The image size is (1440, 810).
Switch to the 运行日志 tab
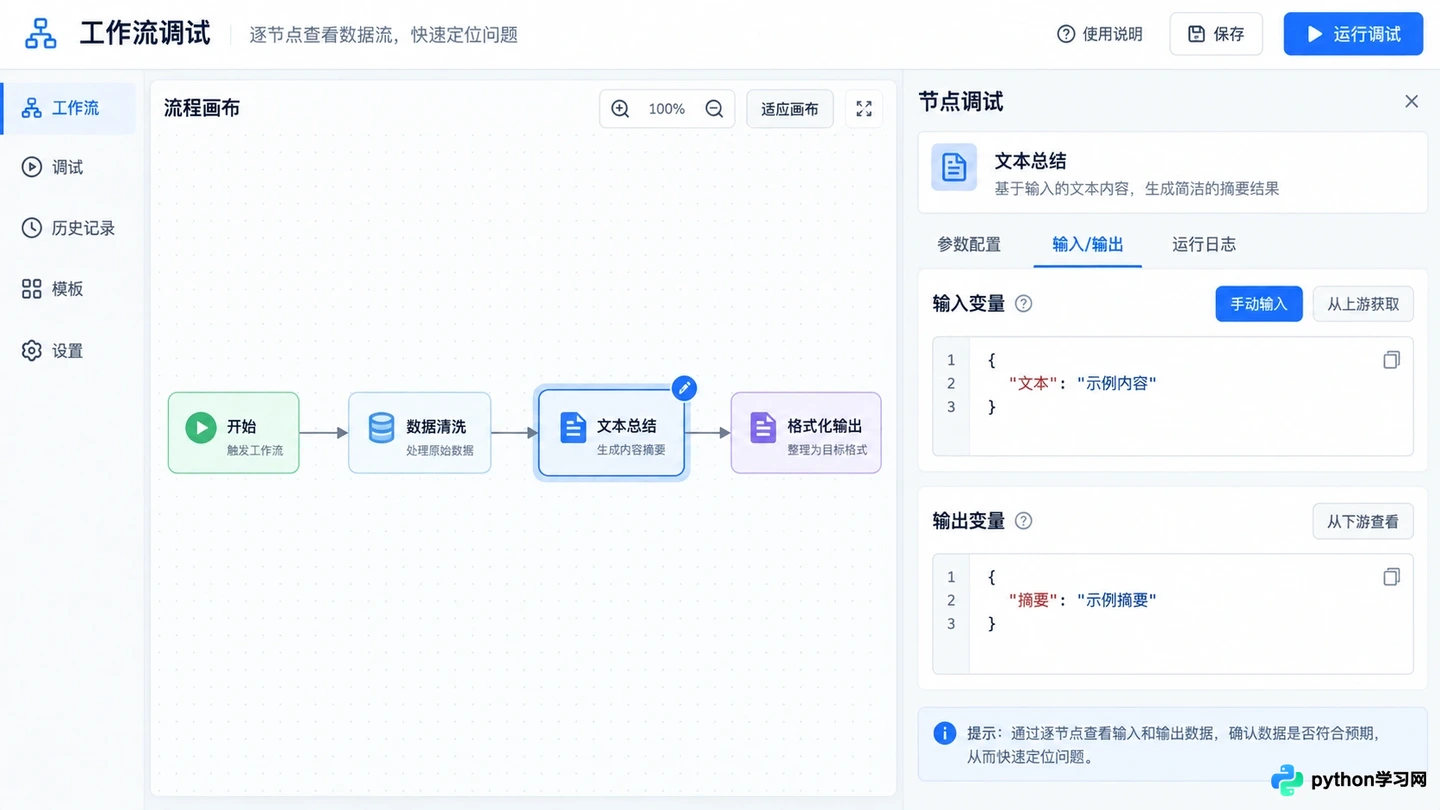click(1204, 244)
